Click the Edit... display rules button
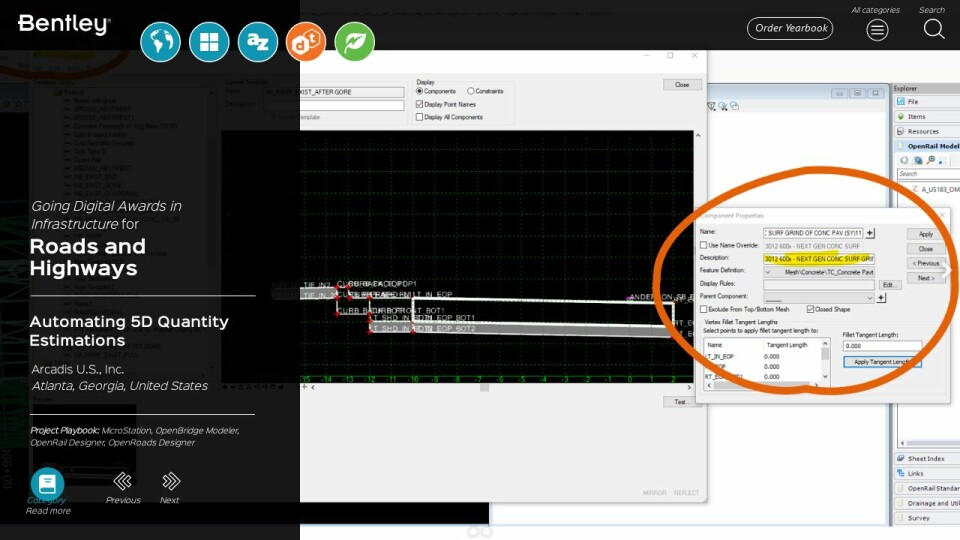The height and width of the screenshot is (540, 960). point(890,285)
